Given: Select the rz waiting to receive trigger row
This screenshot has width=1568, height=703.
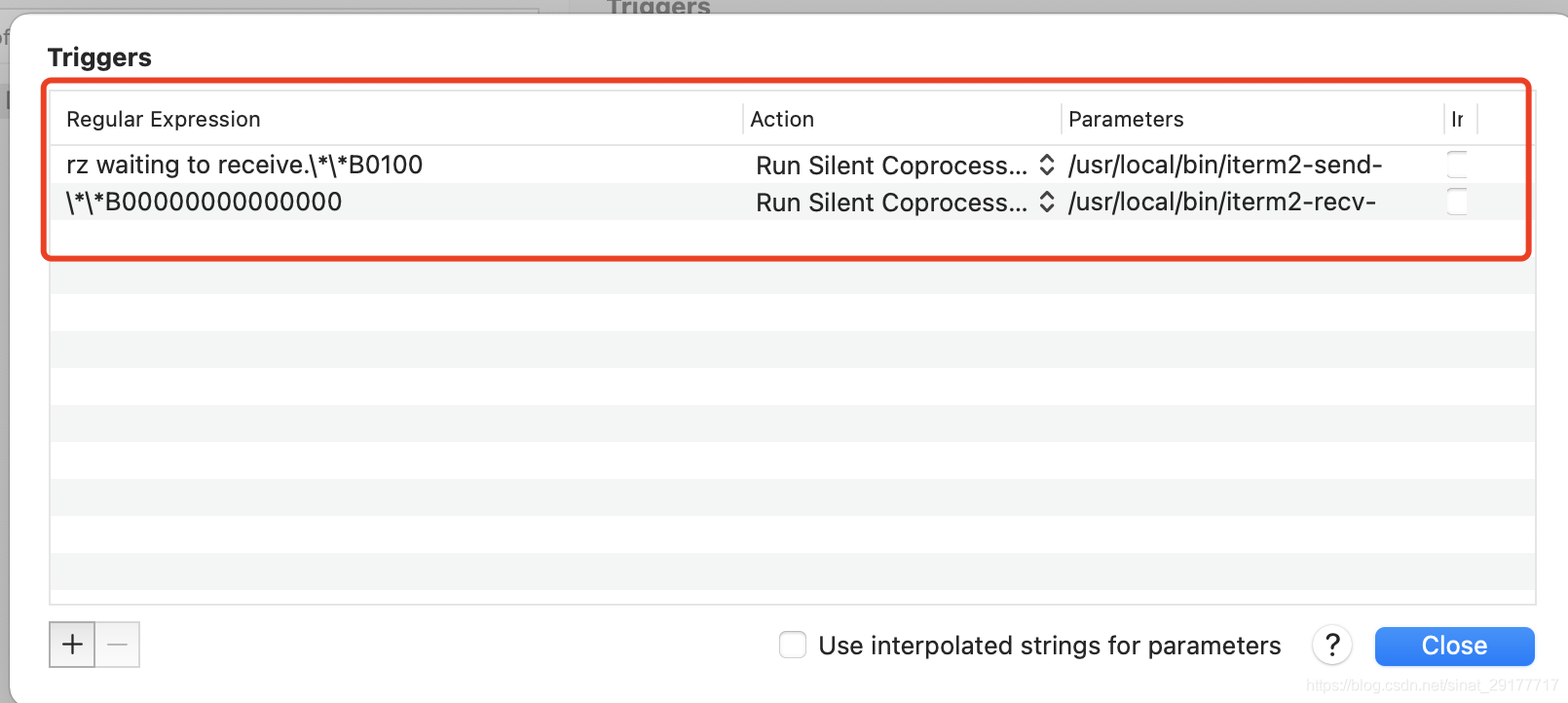Looking at the screenshot, I should pyautogui.click(x=243, y=165).
